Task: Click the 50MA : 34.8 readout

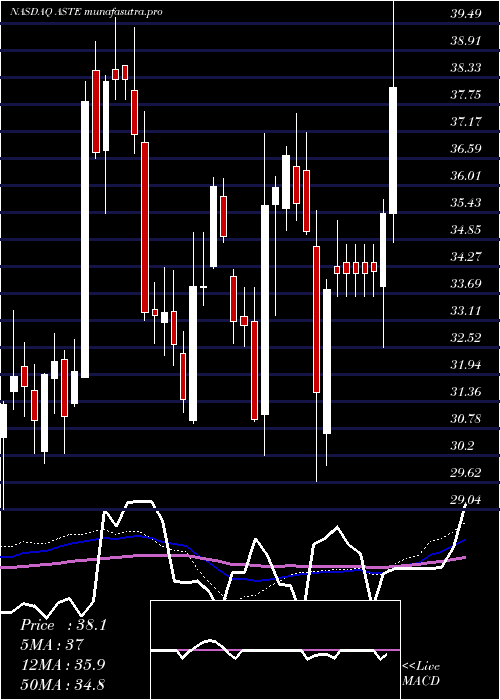Action: (x=62, y=684)
